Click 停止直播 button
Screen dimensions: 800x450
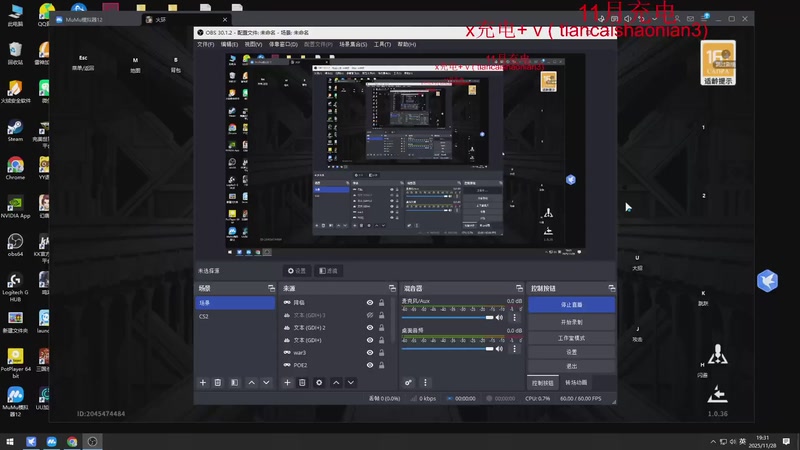[x=571, y=305]
